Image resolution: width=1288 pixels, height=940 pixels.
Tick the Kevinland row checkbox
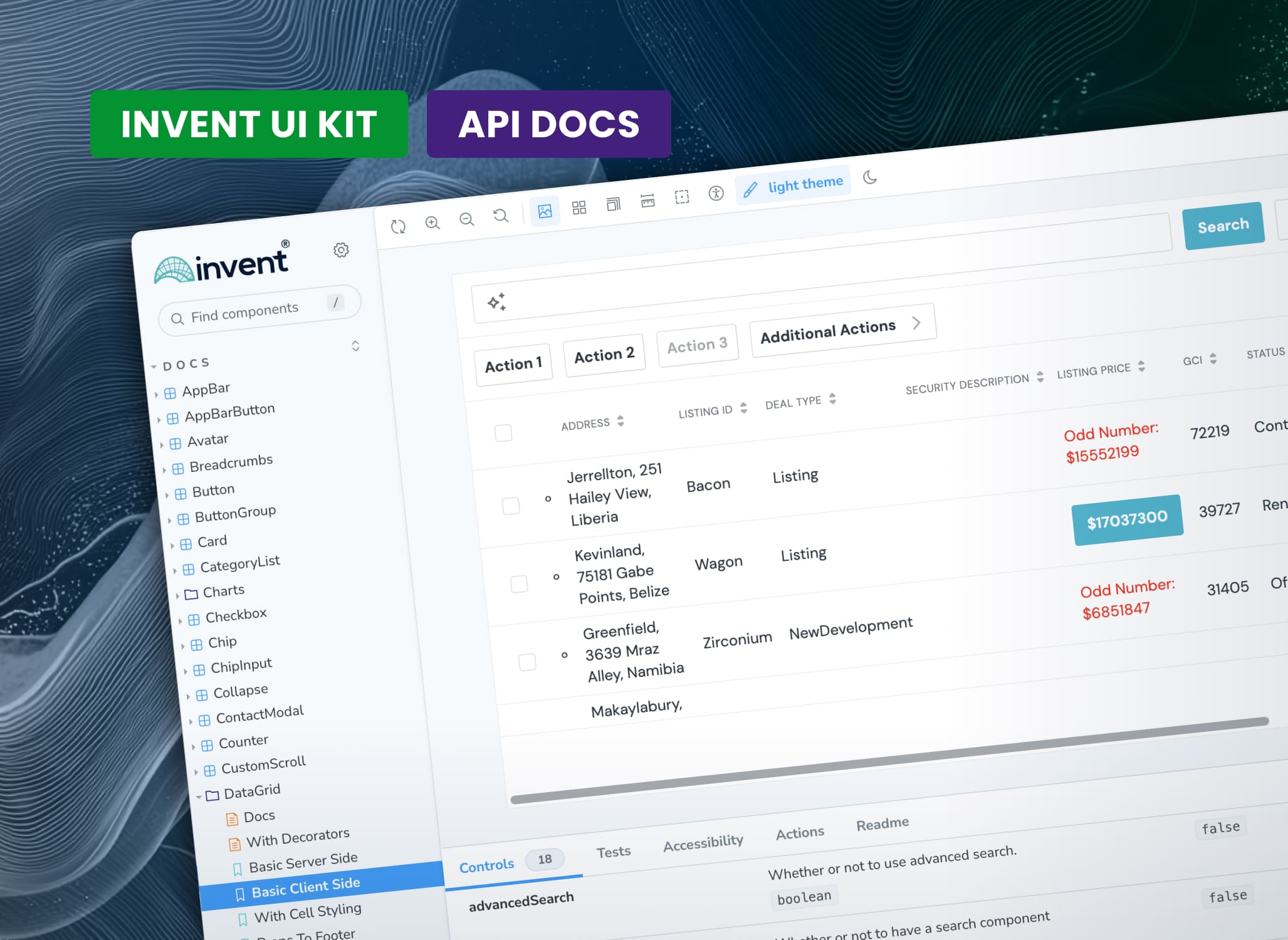[x=519, y=584]
